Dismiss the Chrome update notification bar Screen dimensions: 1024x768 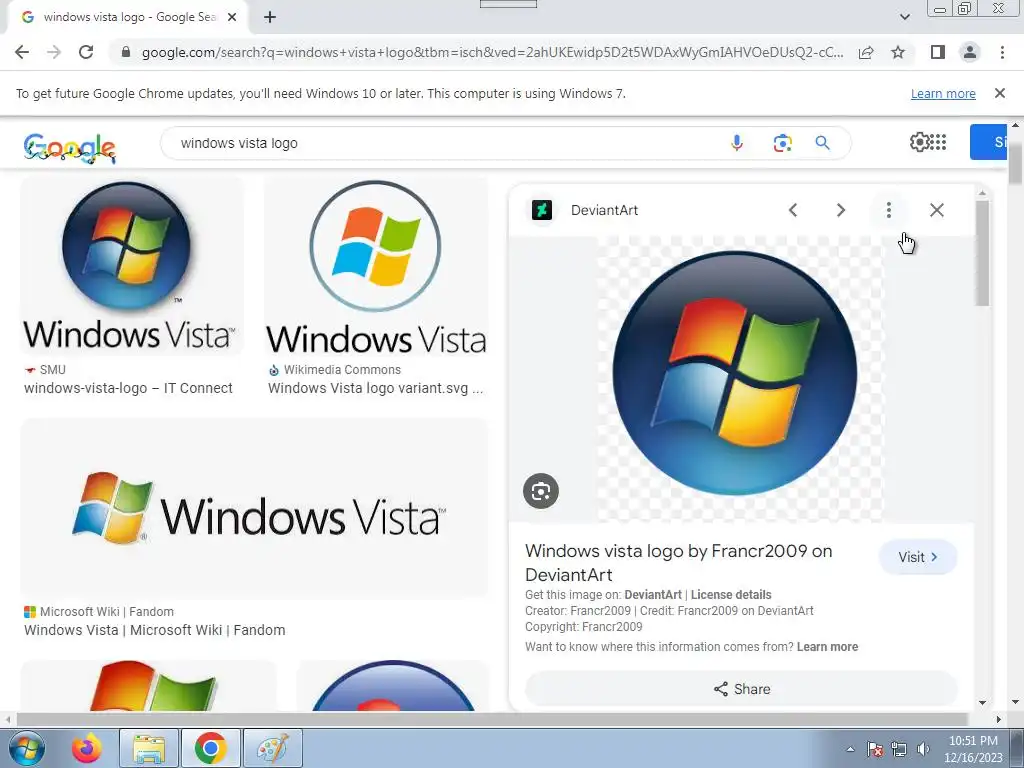(x=1000, y=93)
